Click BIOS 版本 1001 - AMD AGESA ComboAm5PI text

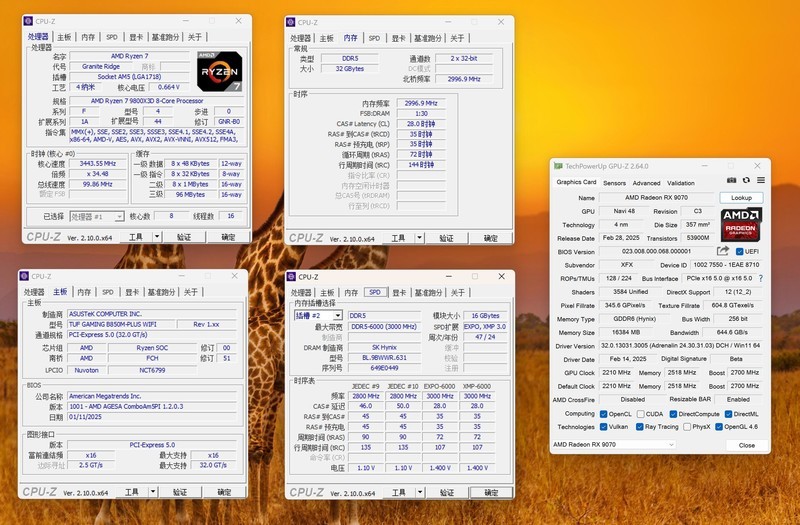tap(152, 406)
